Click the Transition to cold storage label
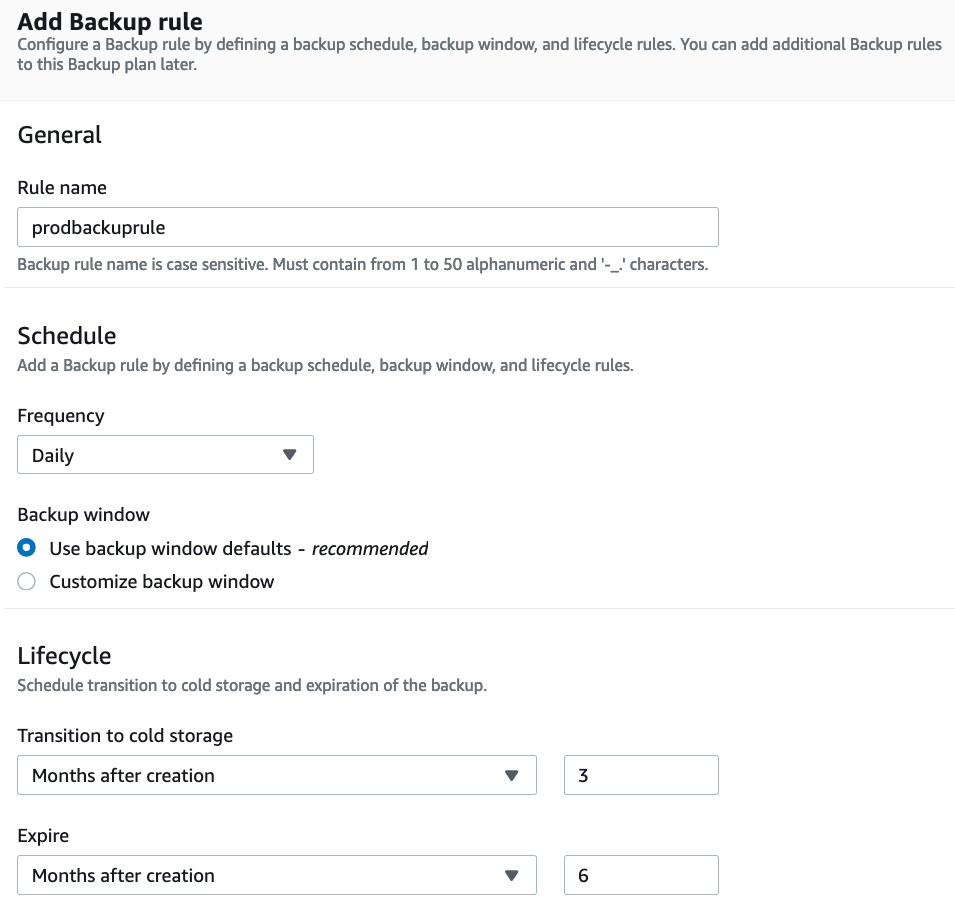The height and width of the screenshot is (908, 955). (x=125, y=735)
